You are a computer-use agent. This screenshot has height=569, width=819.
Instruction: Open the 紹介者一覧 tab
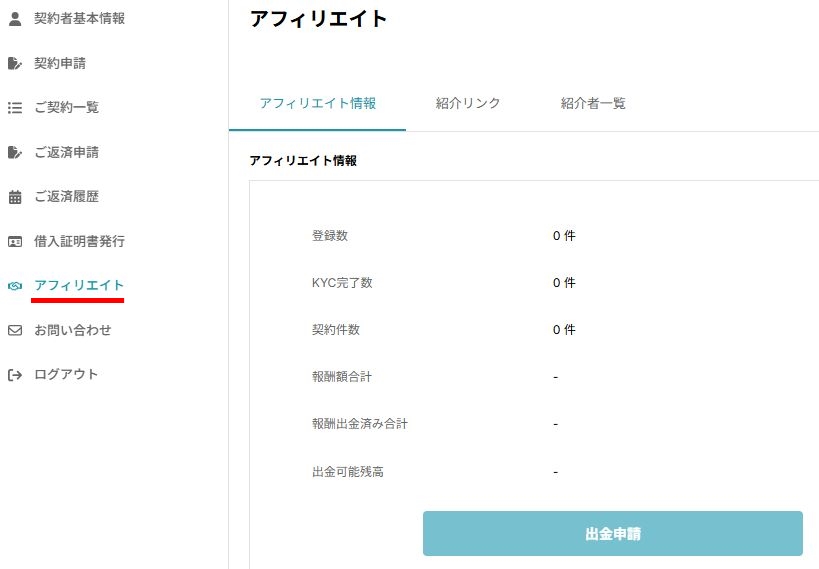point(593,103)
